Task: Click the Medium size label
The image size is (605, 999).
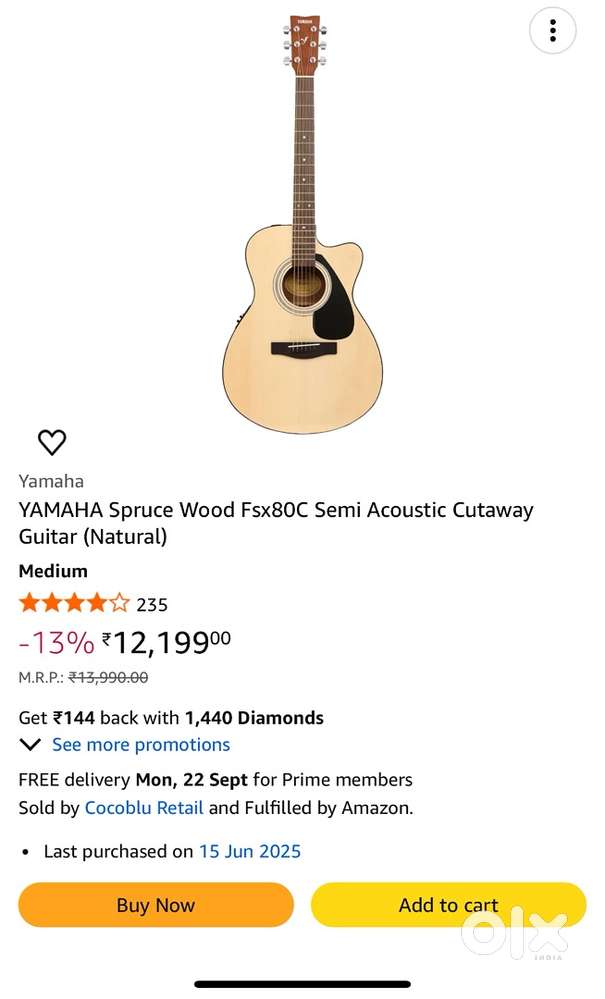Action: [x=53, y=571]
